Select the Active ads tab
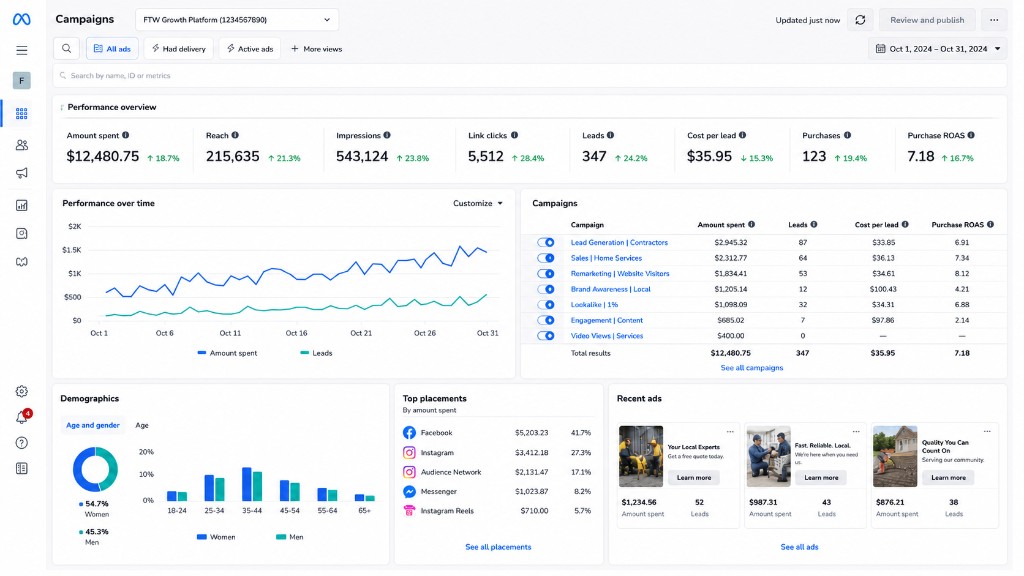 click(250, 49)
